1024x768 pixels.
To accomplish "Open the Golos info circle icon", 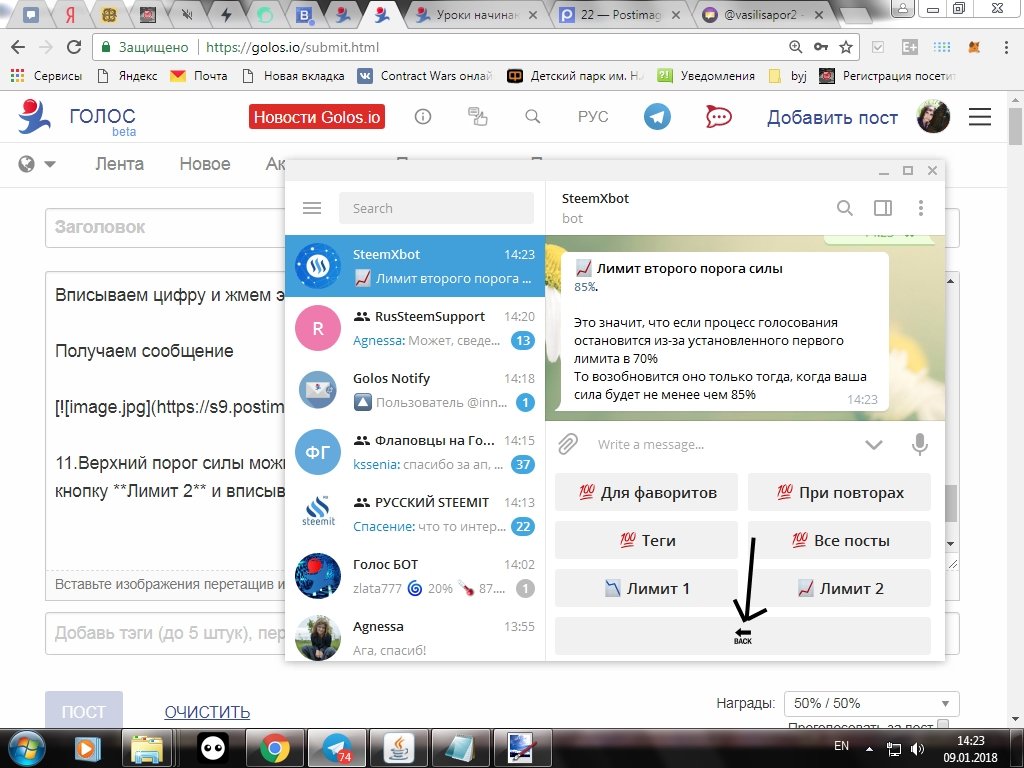I will (423, 117).
